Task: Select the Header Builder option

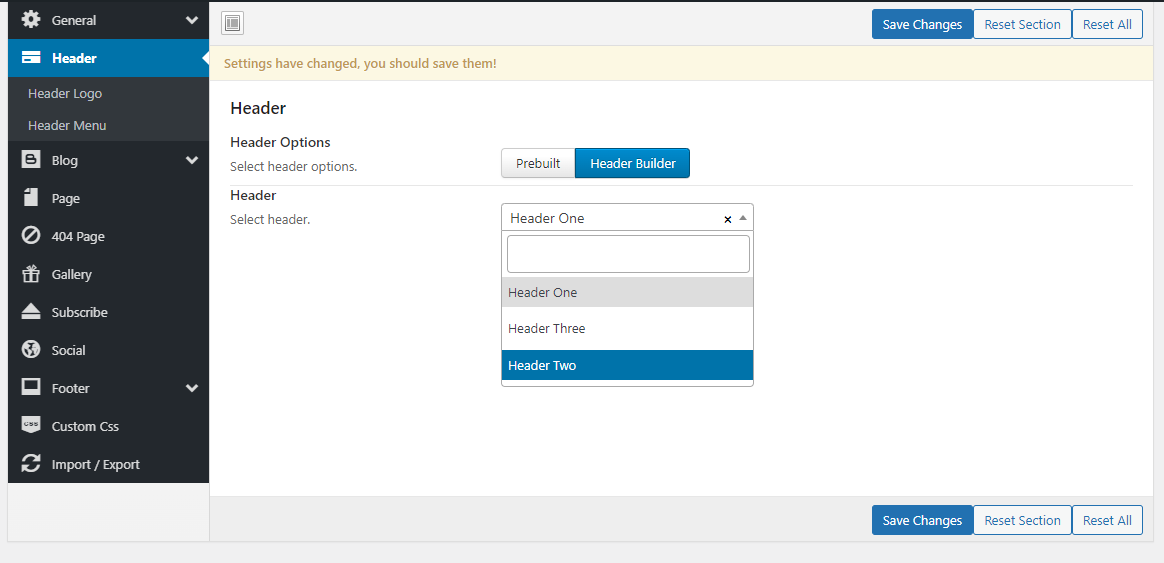Action: (x=632, y=163)
